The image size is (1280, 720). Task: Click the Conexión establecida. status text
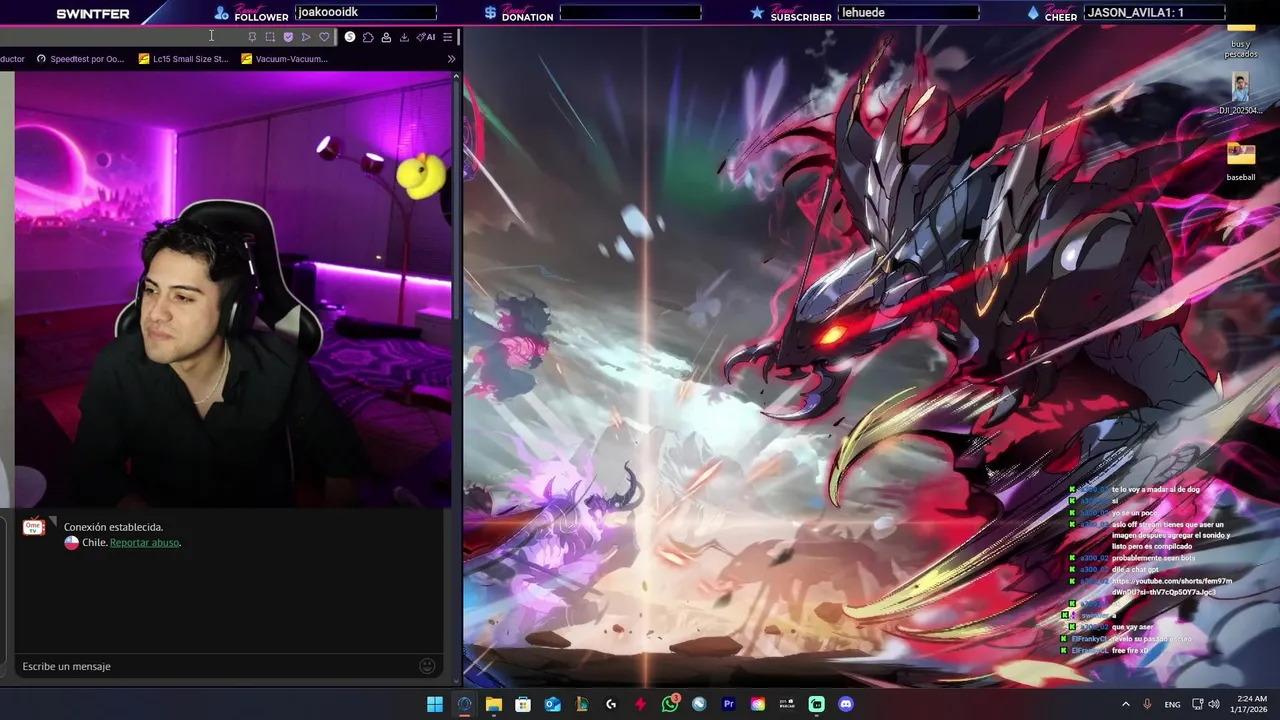pos(113,527)
